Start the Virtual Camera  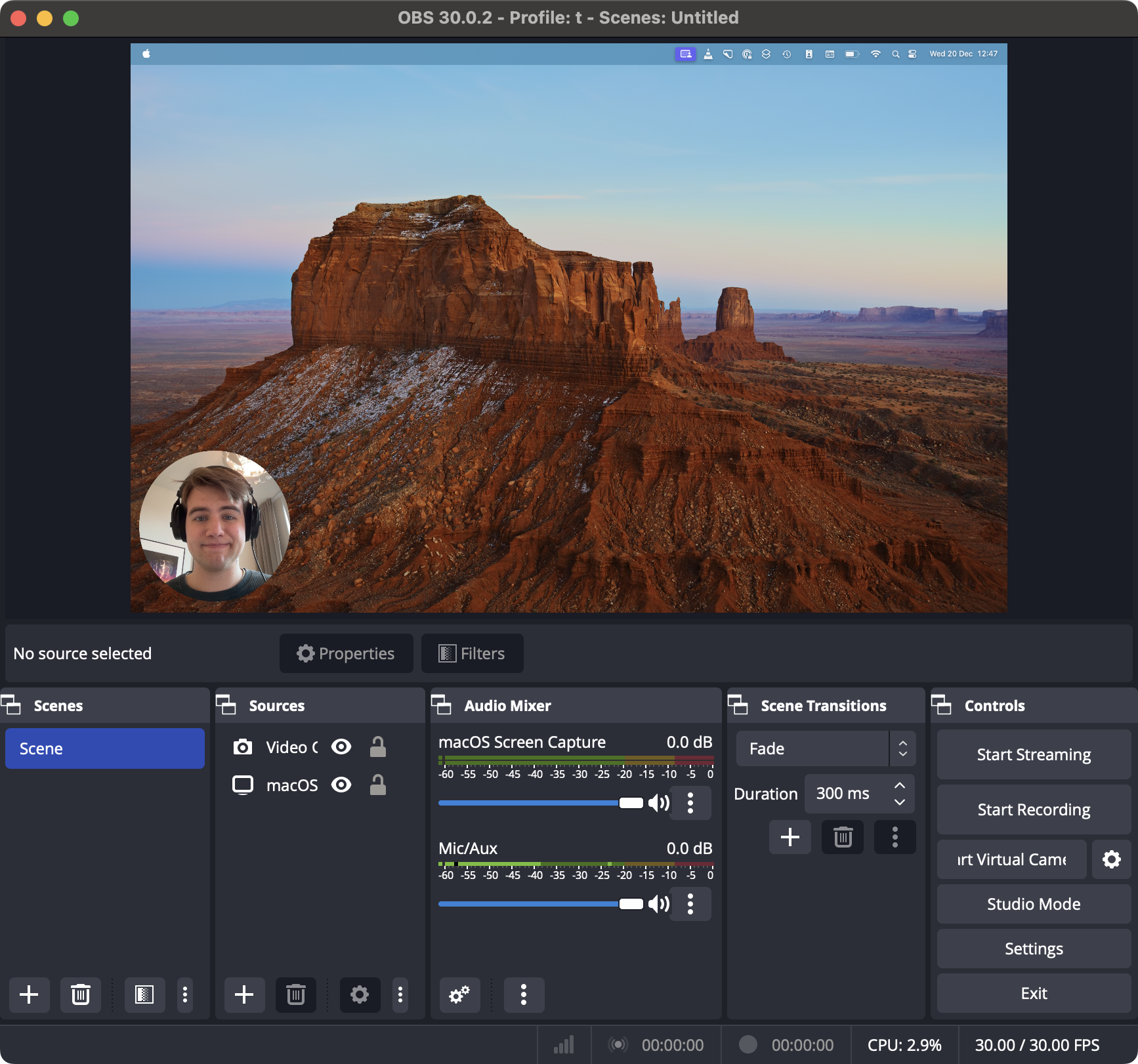click(x=1012, y=859)
